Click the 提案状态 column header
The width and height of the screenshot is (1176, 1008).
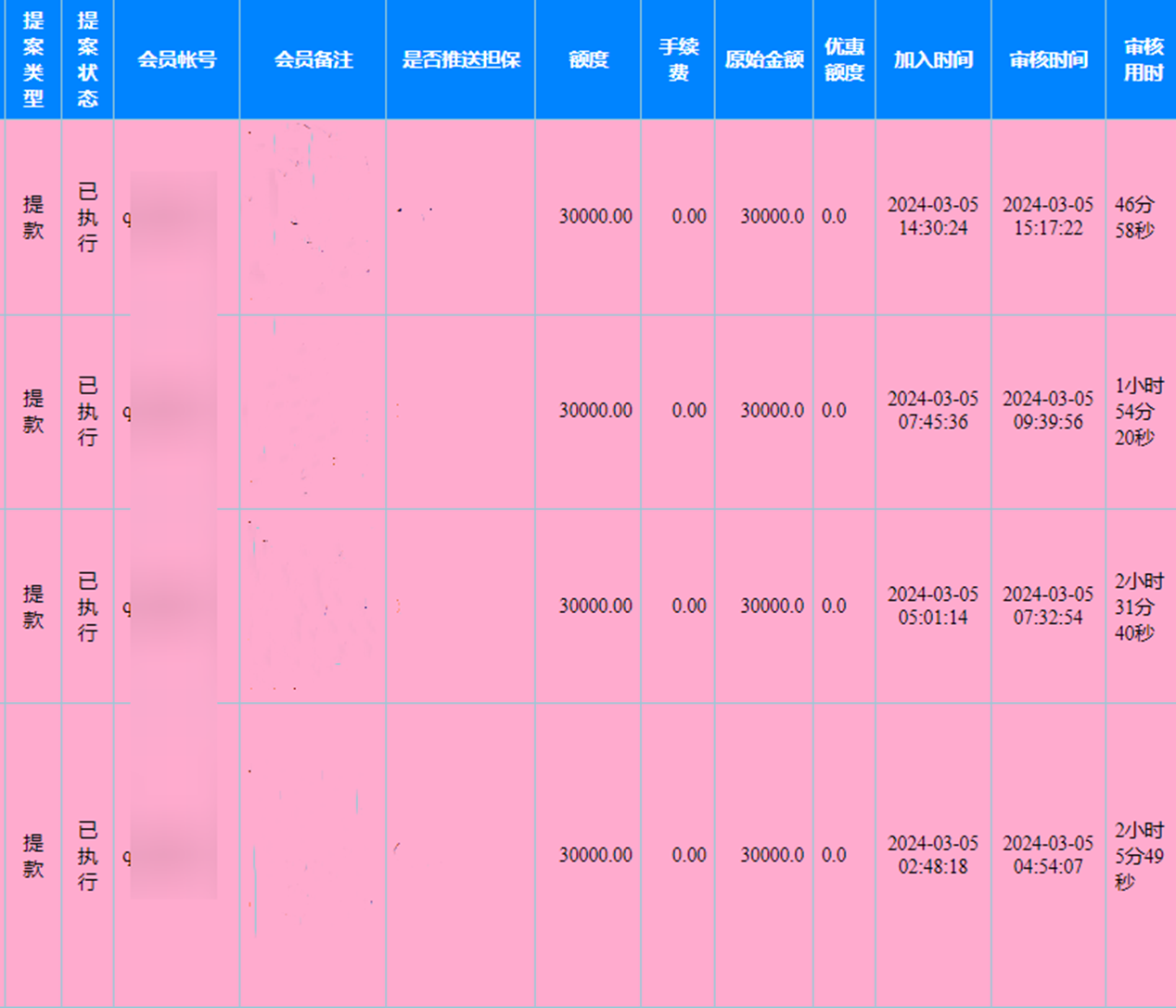(x=87, y=59)
